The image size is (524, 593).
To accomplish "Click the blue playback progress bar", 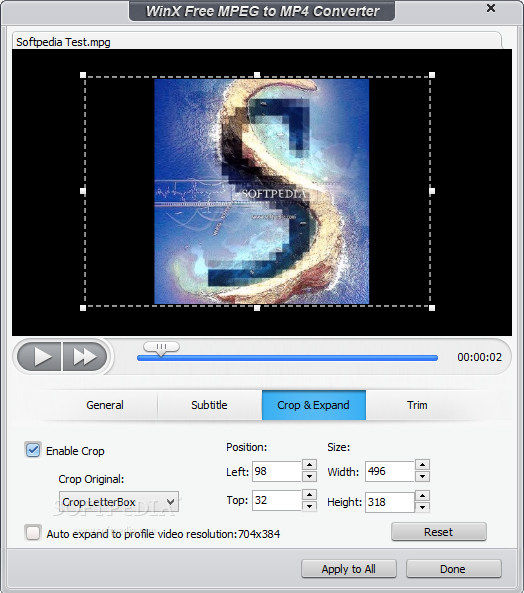I will pyautogui.click(x=287, y=358).
